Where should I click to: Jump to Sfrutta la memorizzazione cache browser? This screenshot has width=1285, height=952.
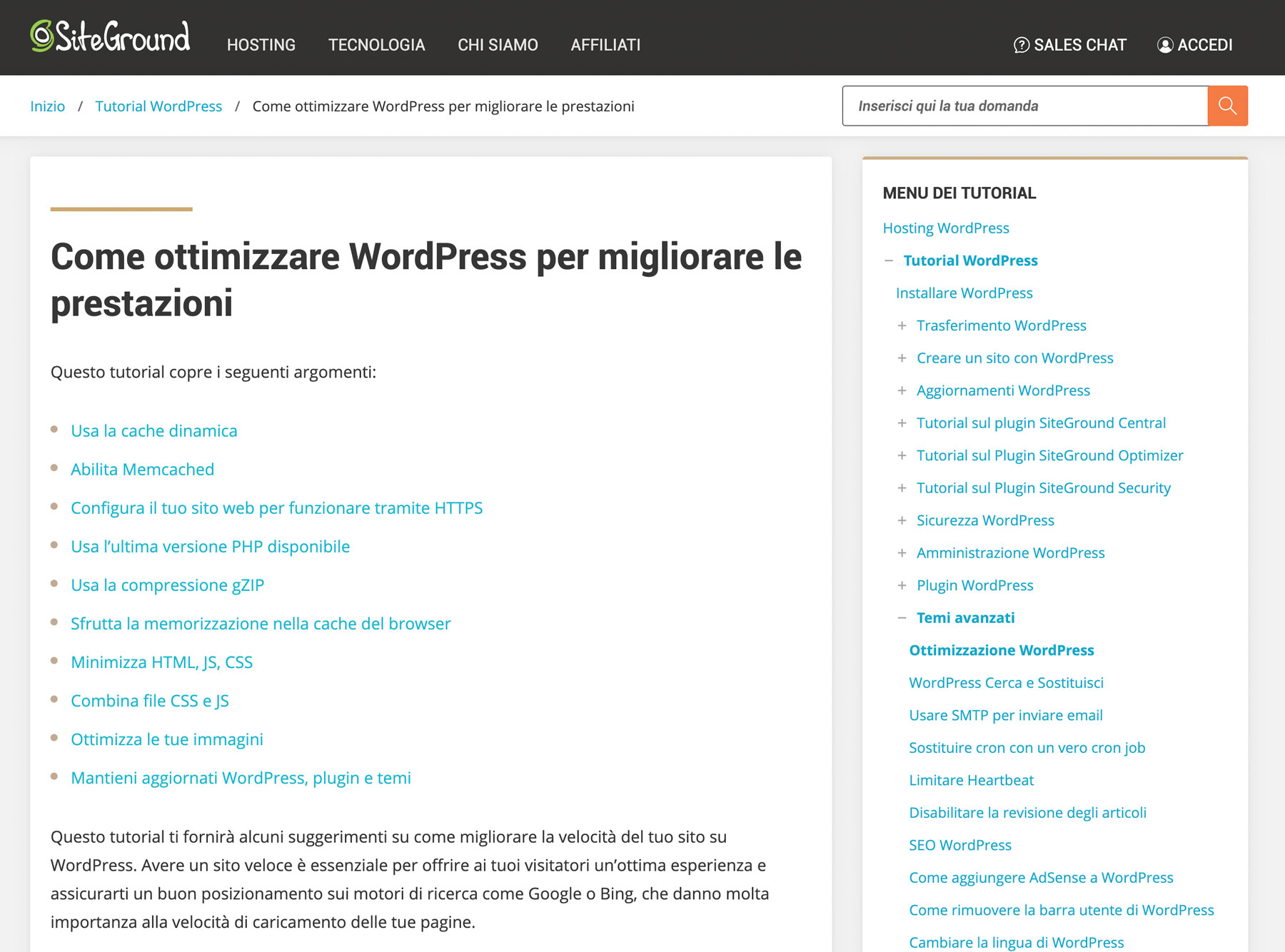261,624
